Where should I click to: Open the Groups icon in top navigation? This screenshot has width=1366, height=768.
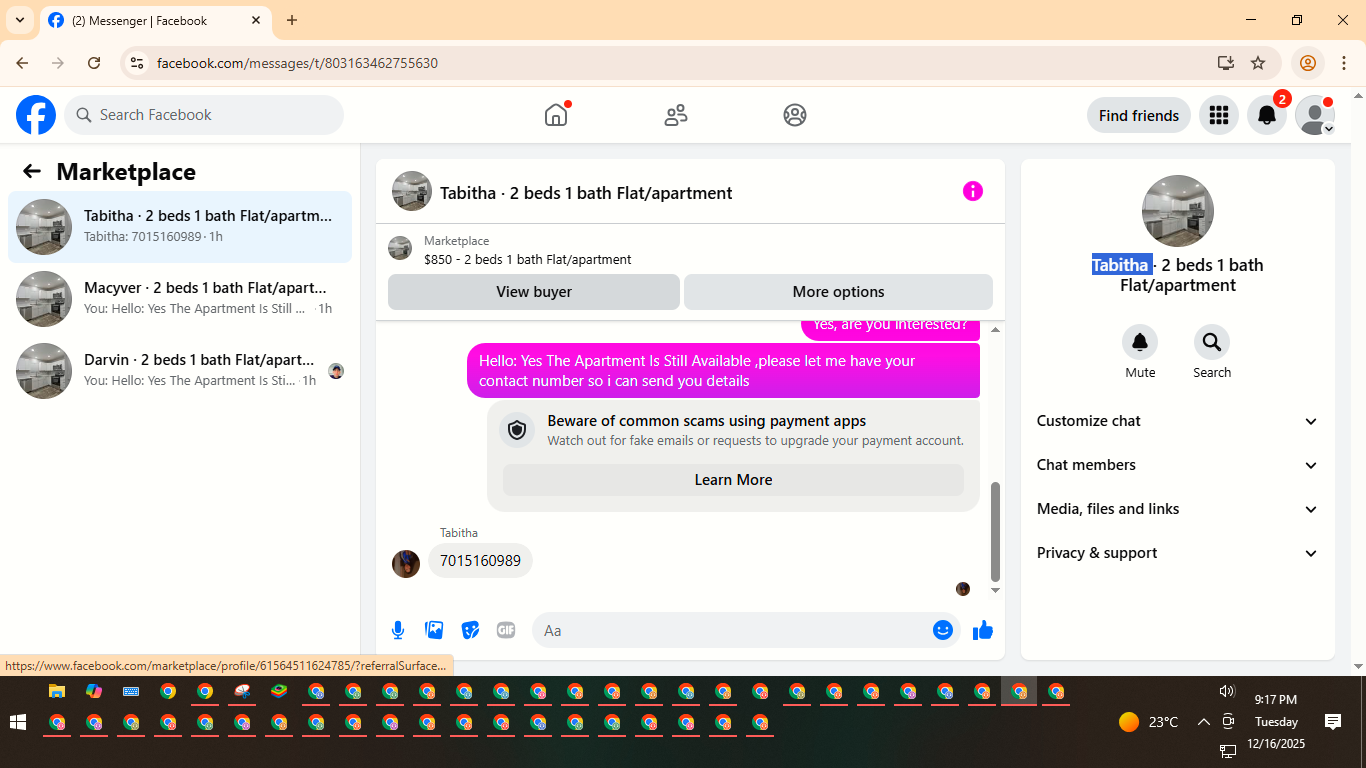(x=795, y=115)
